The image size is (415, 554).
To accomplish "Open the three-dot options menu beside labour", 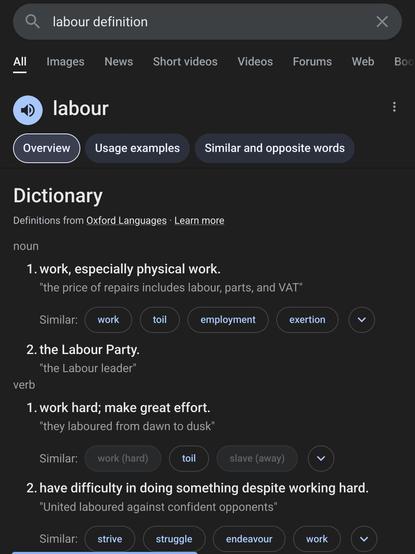I will tap(394, 107).
